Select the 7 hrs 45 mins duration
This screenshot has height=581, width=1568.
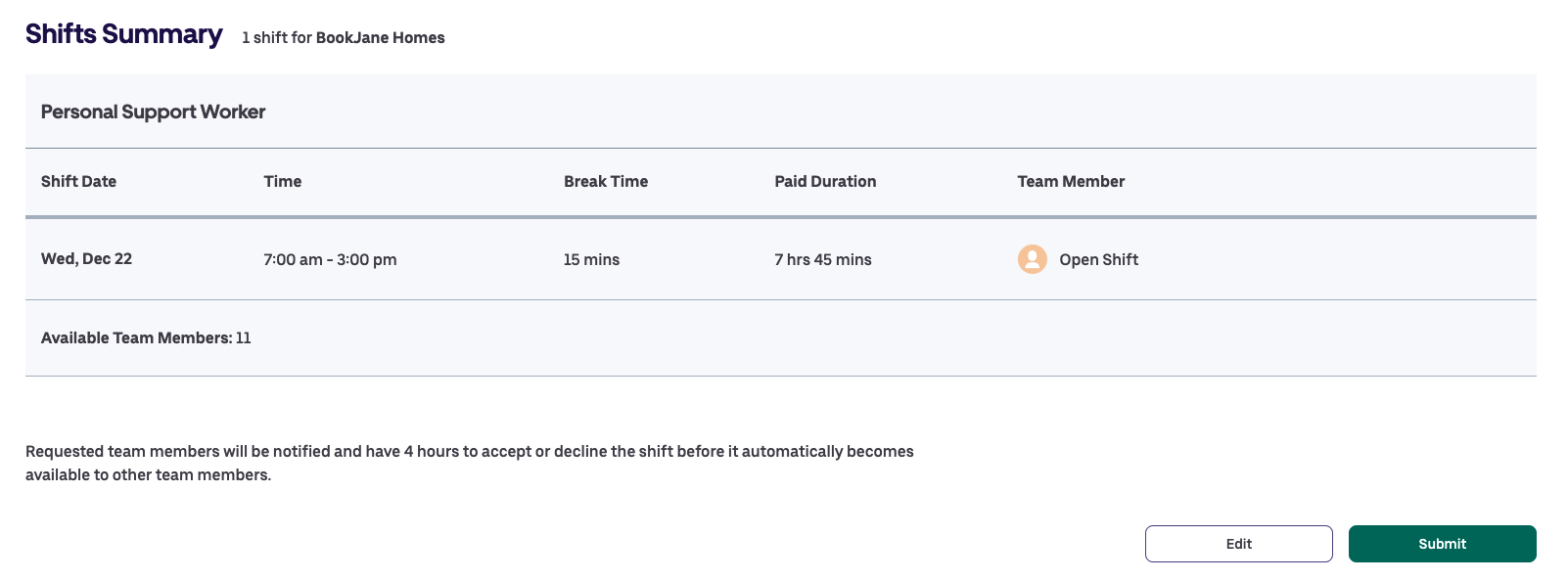(x=822, y=260)
